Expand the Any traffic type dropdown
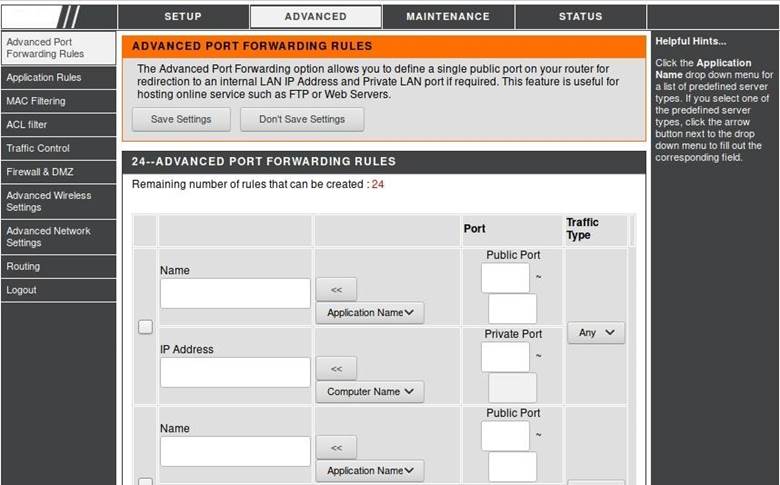780x485 pixels. click(596, 333)
